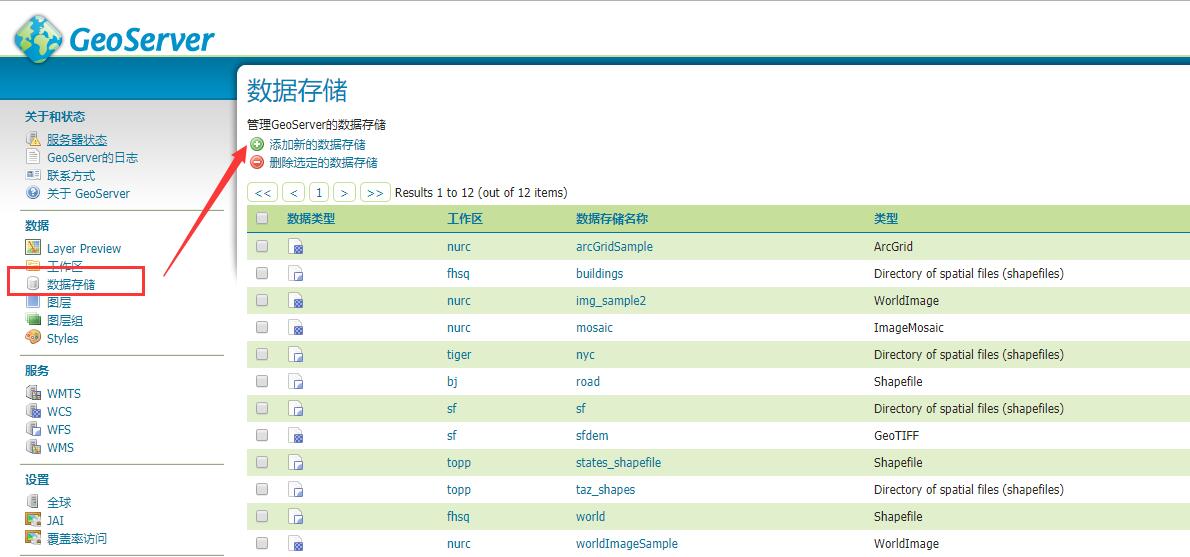Viewport: 1190px width, 557px height.
Task: Click the GeoTIFF type cell
Action: pyautogui.click(x=898, y=436)
